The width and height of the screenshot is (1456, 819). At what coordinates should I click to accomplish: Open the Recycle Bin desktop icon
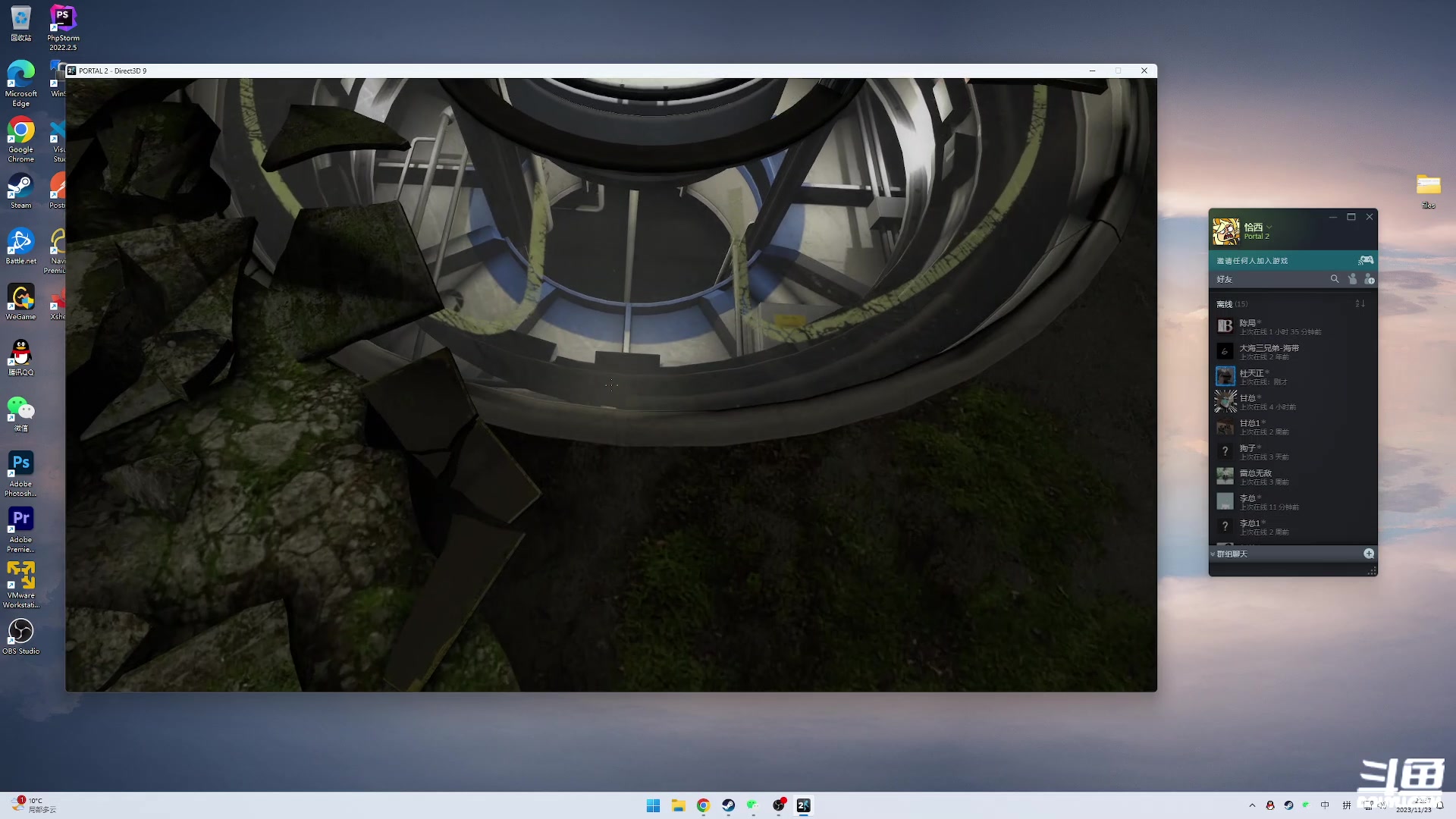tap(20, 23)
